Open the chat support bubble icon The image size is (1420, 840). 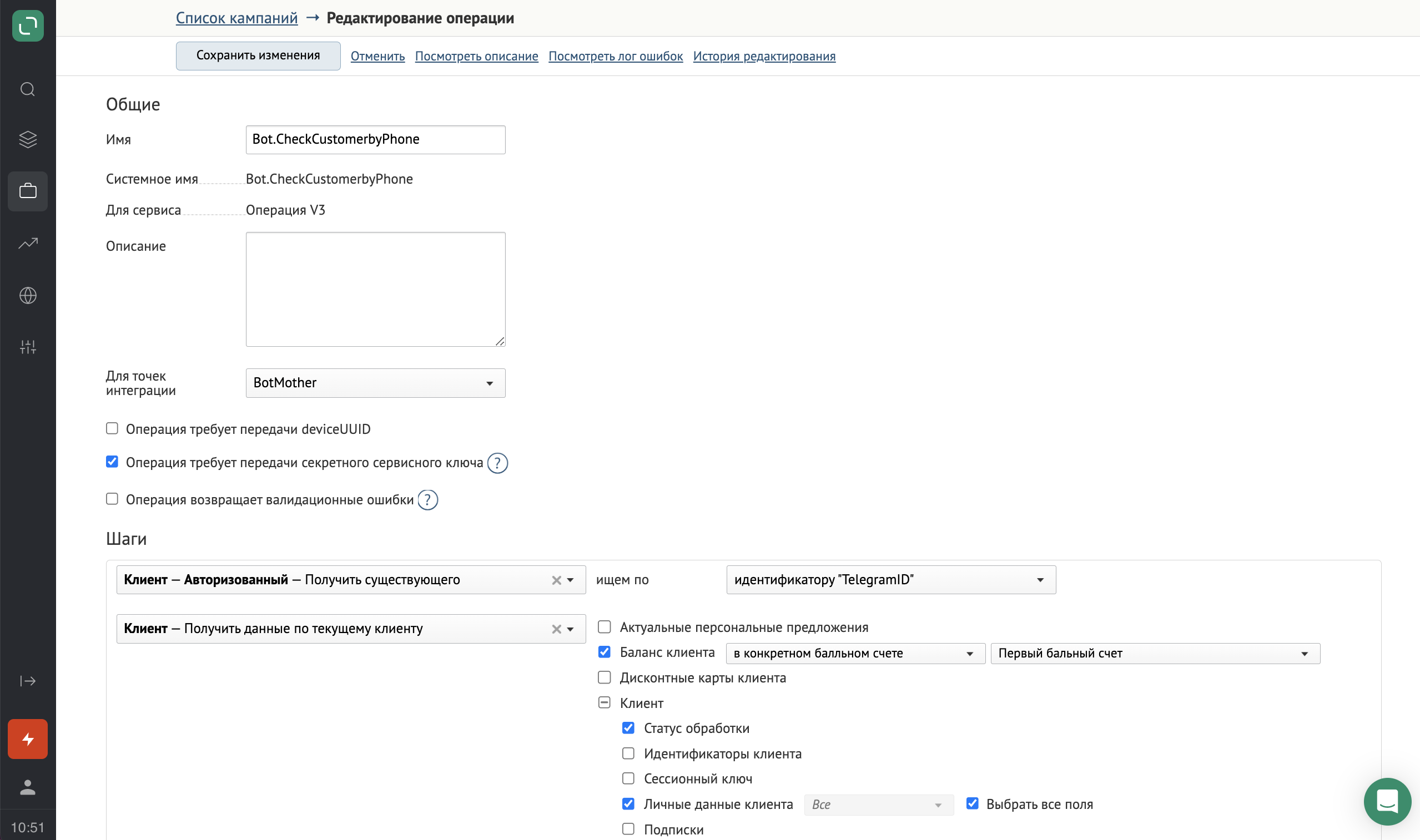[x=1388, y=802]
